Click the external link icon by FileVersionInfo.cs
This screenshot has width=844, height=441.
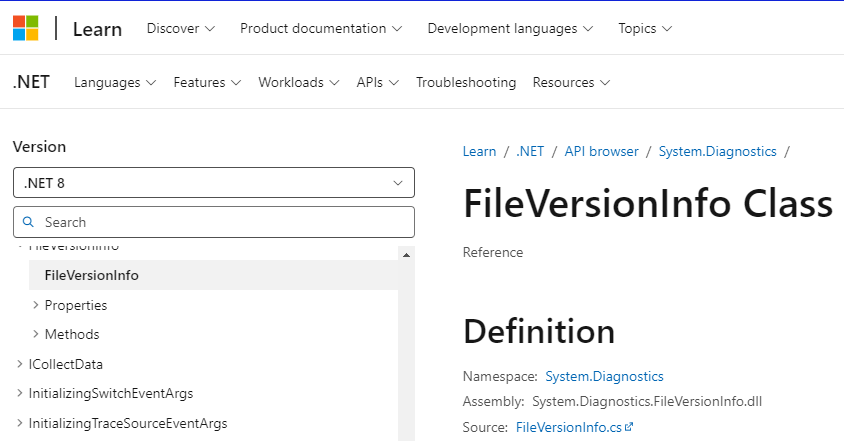(x=629, y=427)
